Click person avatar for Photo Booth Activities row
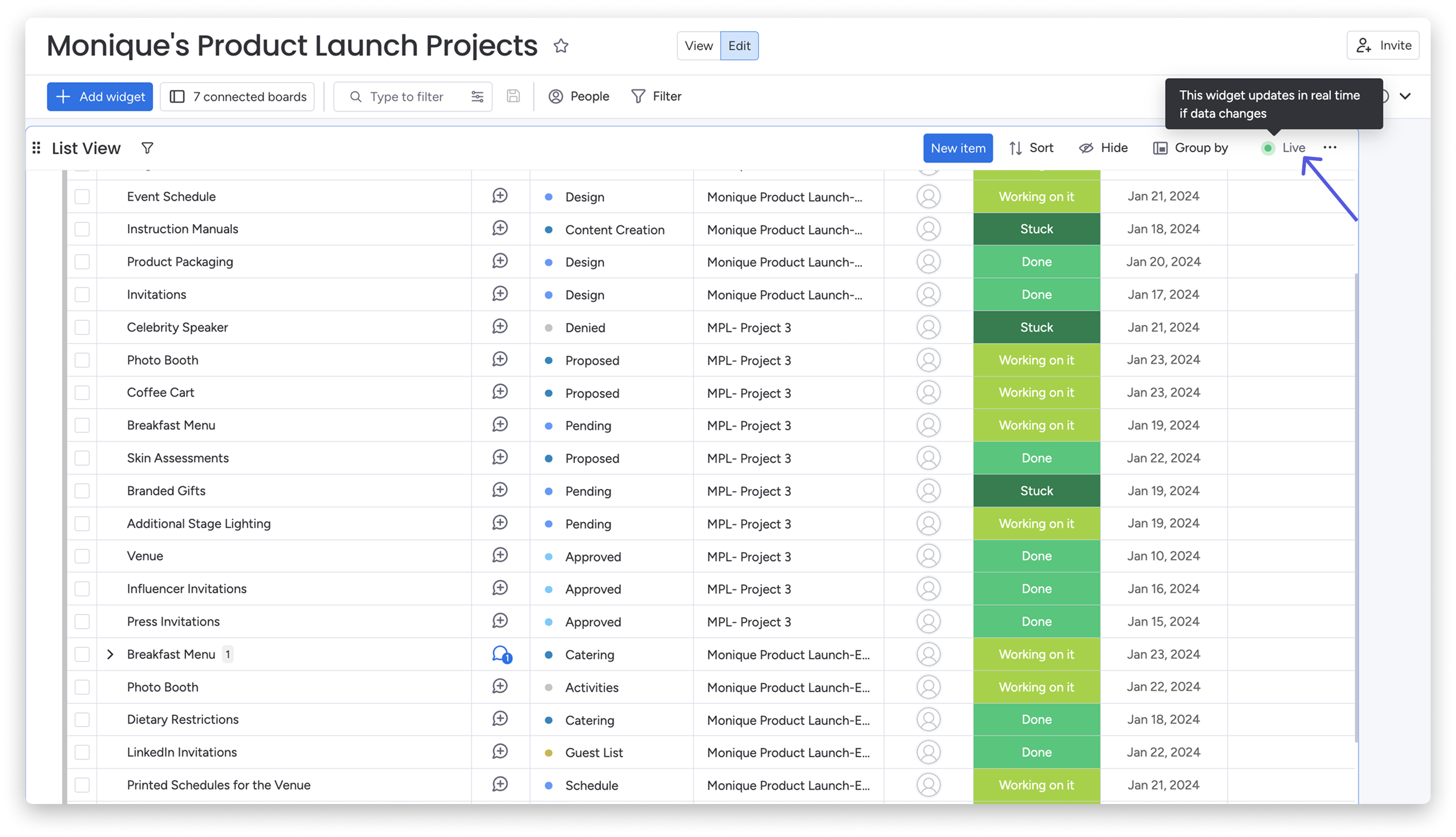The width and height of the screenshot is (1456, 837). (928, 687)
